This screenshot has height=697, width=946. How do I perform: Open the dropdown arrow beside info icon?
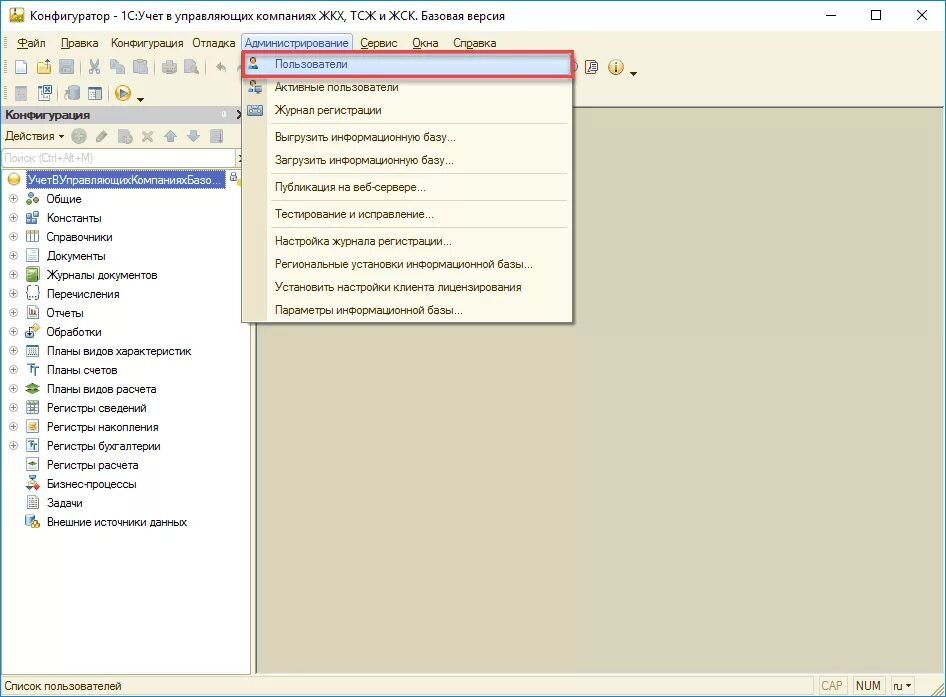click(x=633, y=74)
